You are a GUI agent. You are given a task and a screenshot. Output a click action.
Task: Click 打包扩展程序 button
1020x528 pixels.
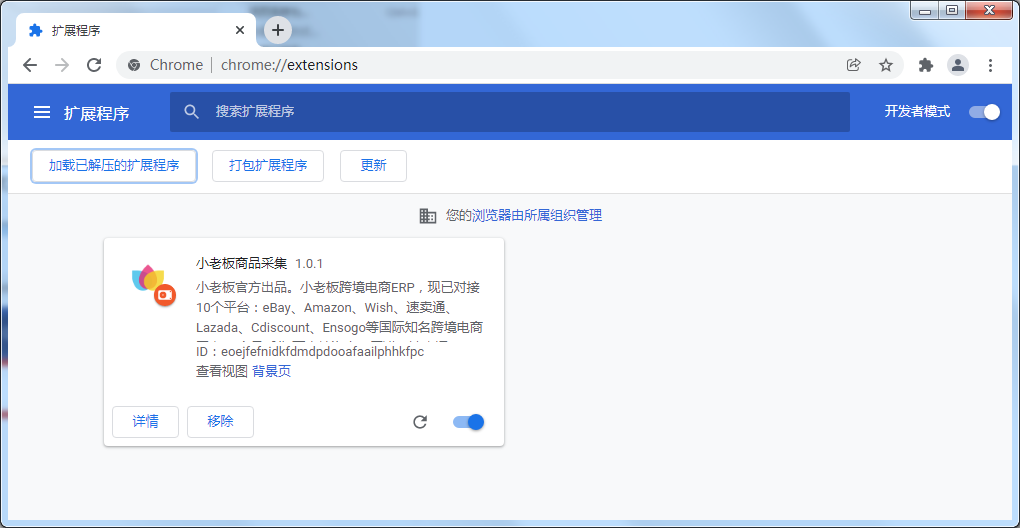268,166
